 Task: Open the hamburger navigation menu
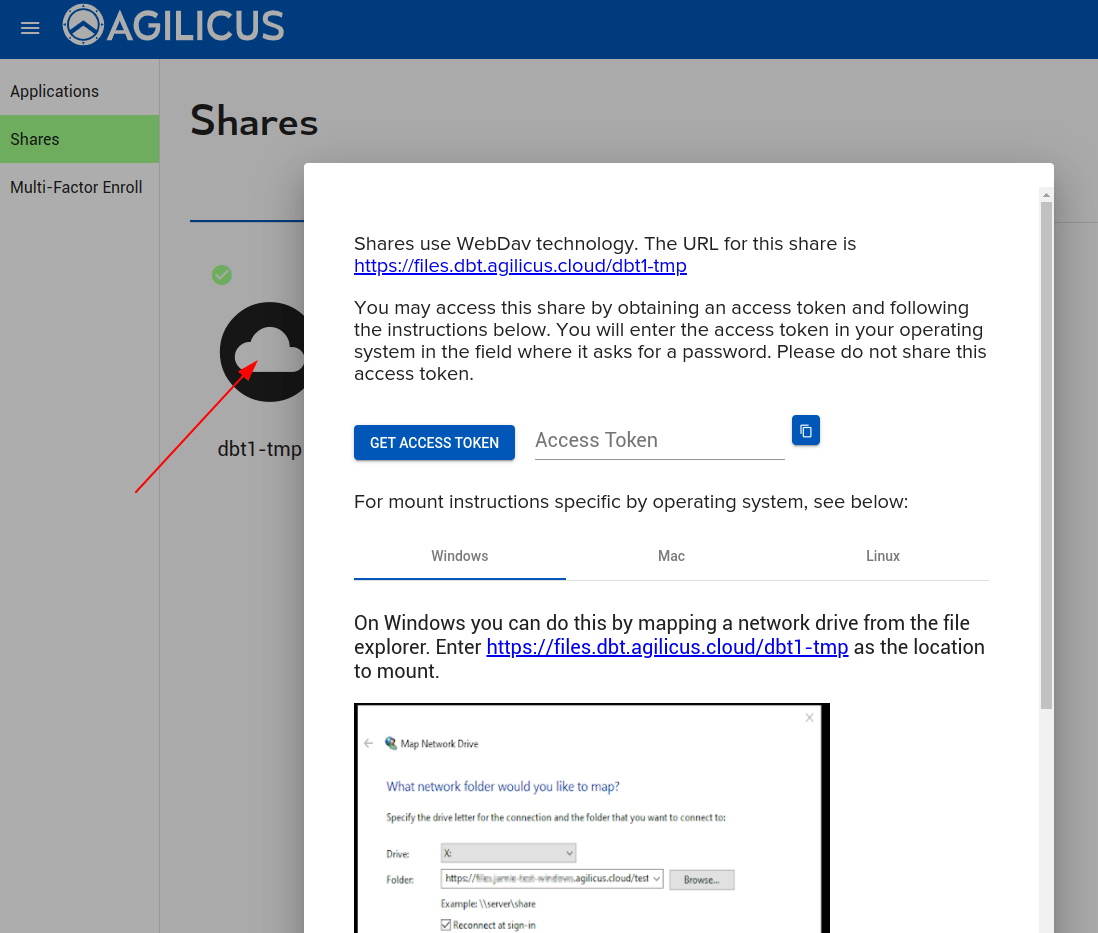(x=30, y=28)
